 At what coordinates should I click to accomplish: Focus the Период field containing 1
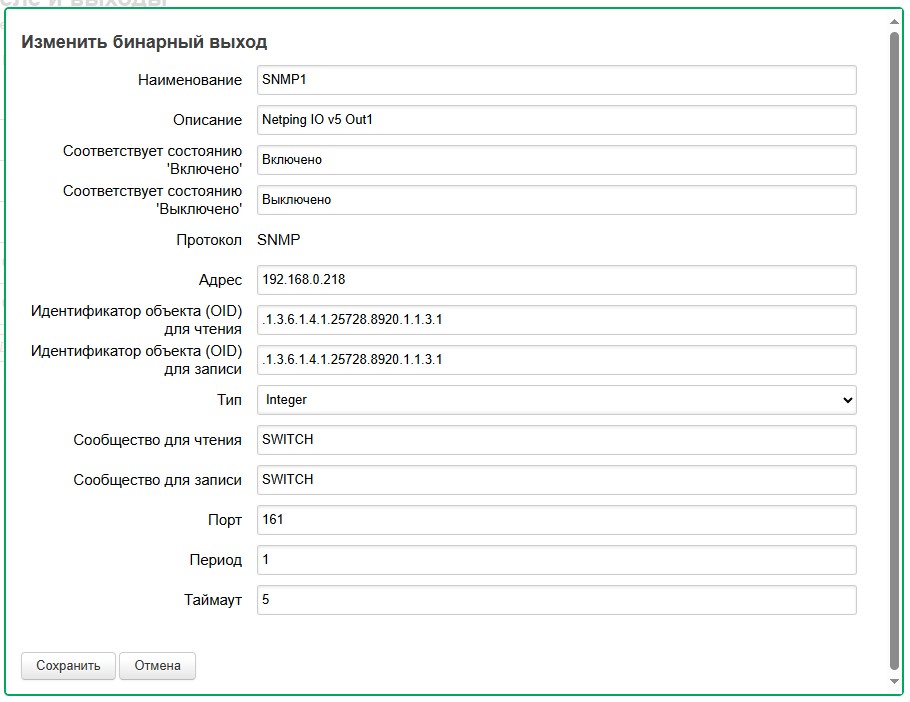pyautogui.click(x=556, y=560)
